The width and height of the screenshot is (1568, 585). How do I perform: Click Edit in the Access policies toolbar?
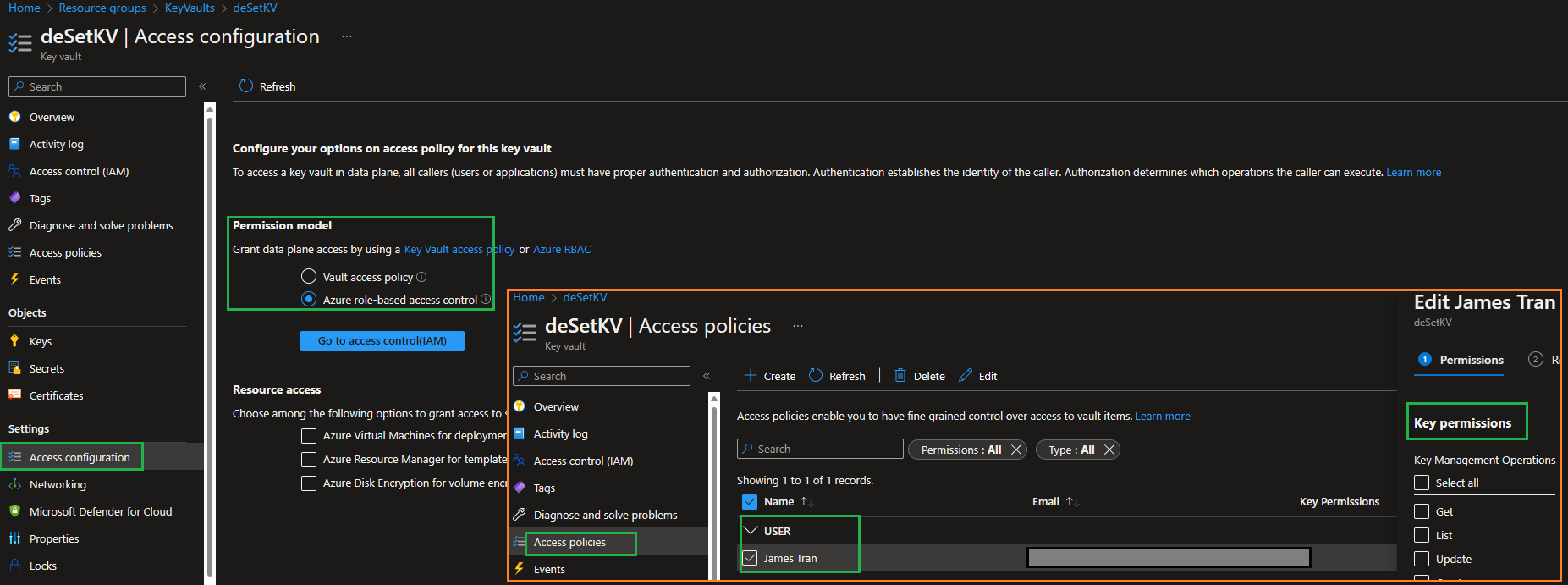[978, 376]
